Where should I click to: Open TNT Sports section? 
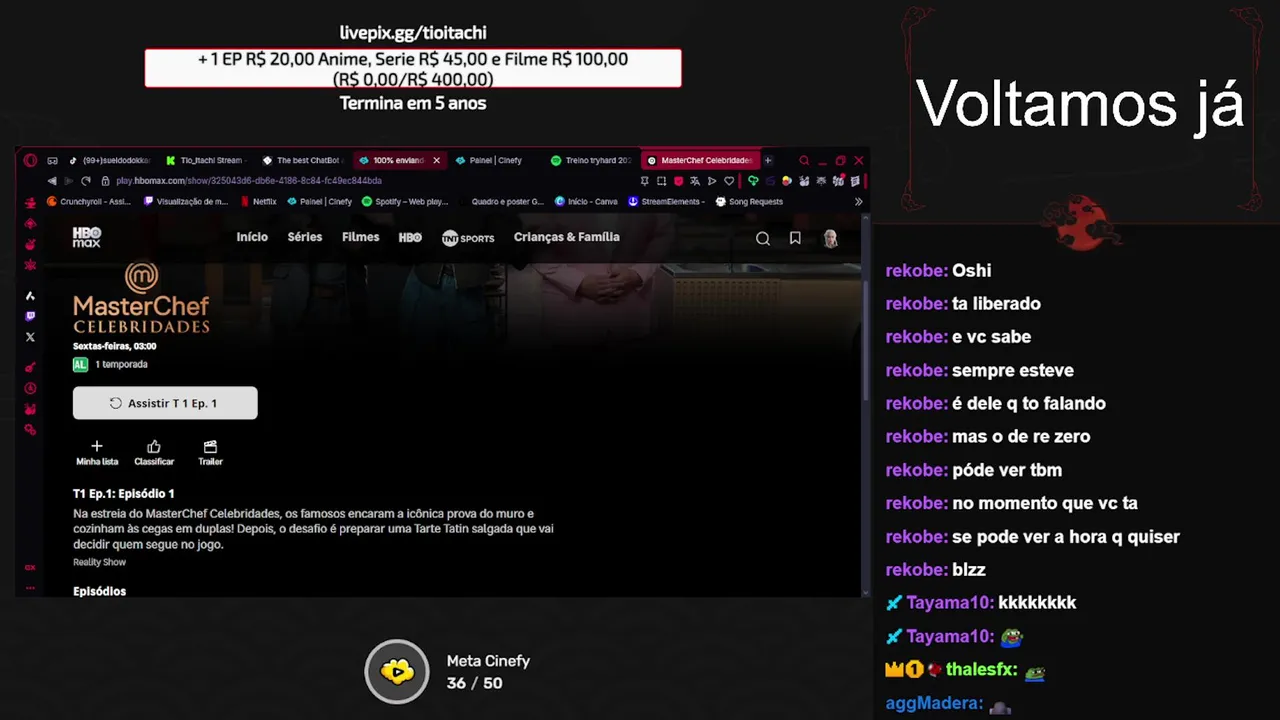pyautogui.click(x=468, y=238)
